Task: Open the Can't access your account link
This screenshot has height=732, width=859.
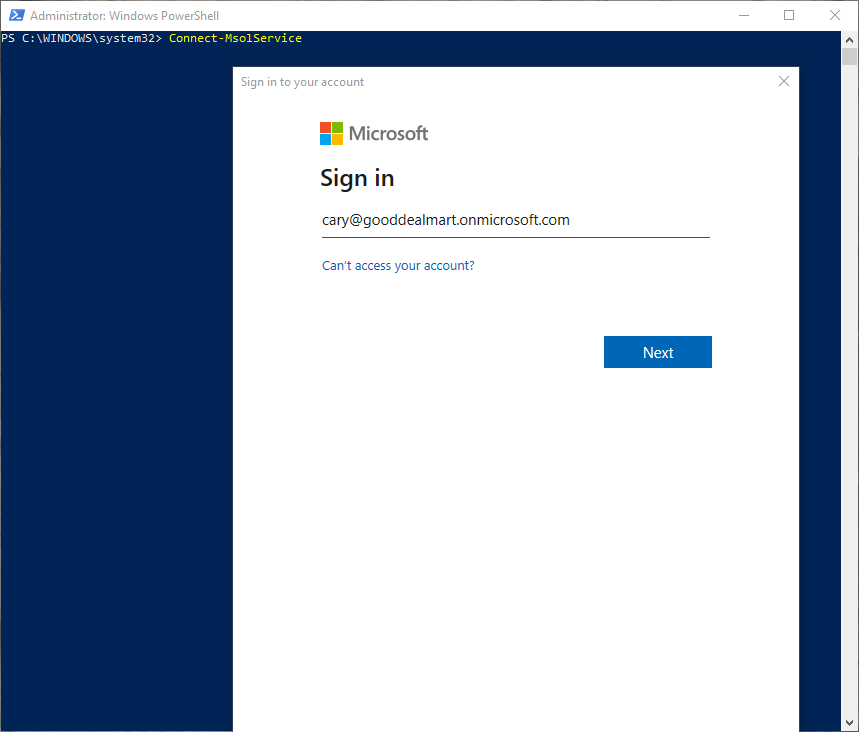Action: tap(398, 266)
